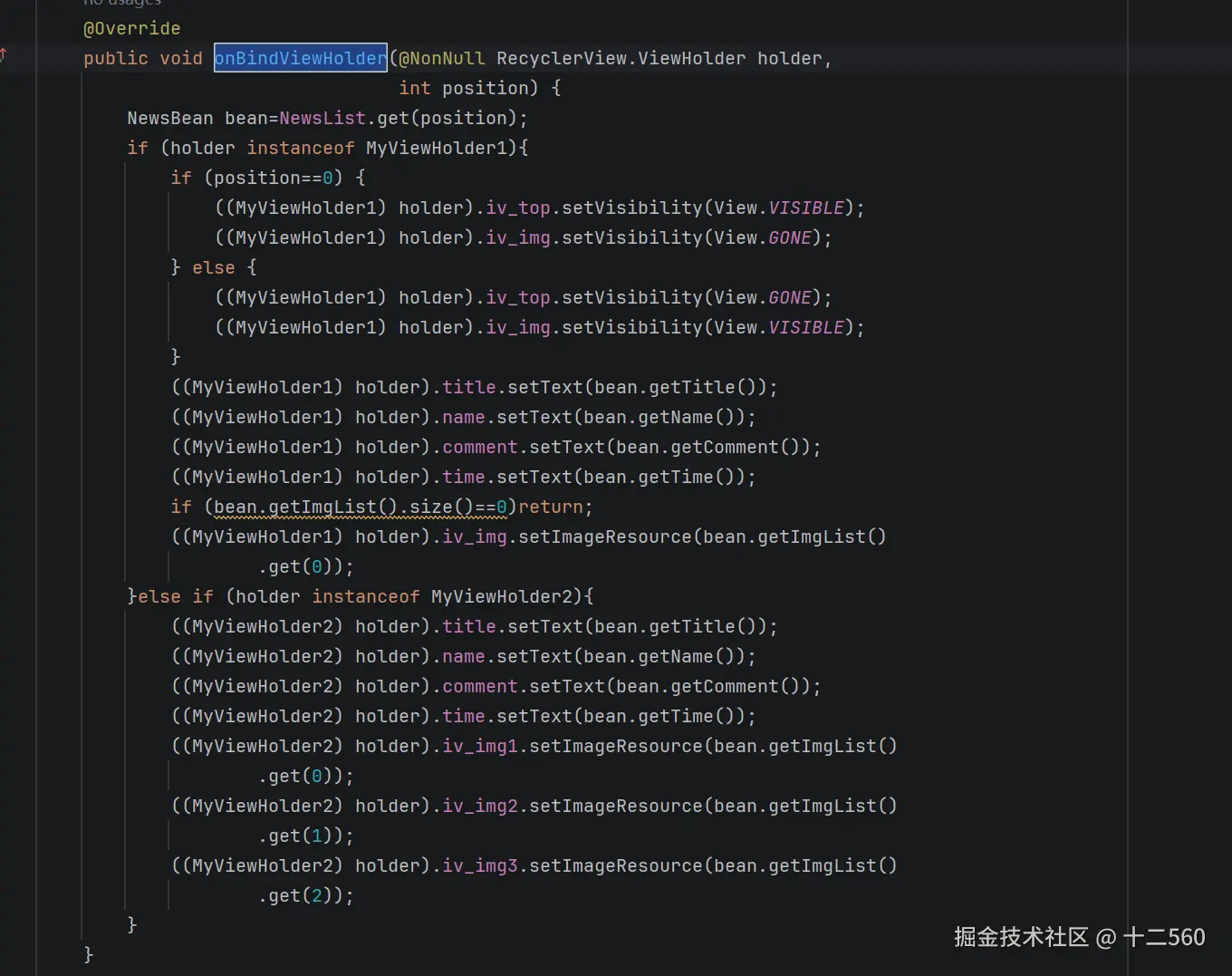The image size is (1232, 976).
Task: Click the 'void' return type keyword
Action: [181, 58]
